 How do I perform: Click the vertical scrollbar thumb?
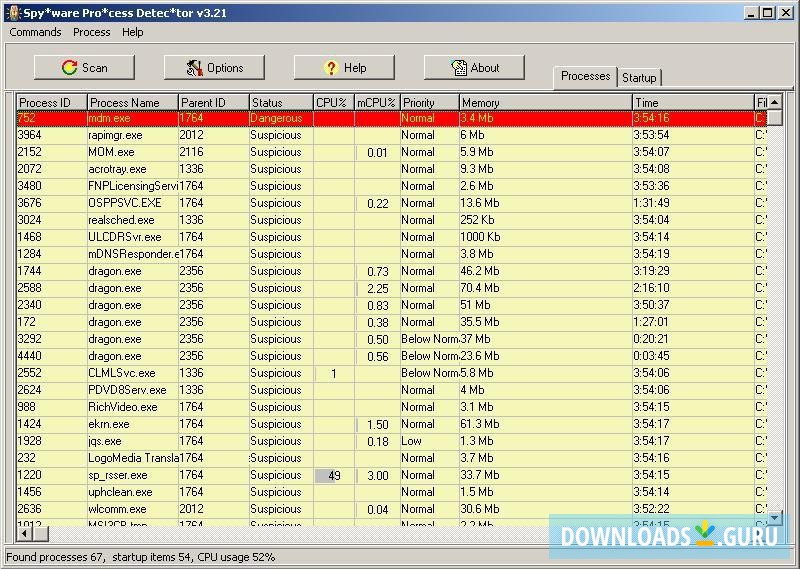774,118
